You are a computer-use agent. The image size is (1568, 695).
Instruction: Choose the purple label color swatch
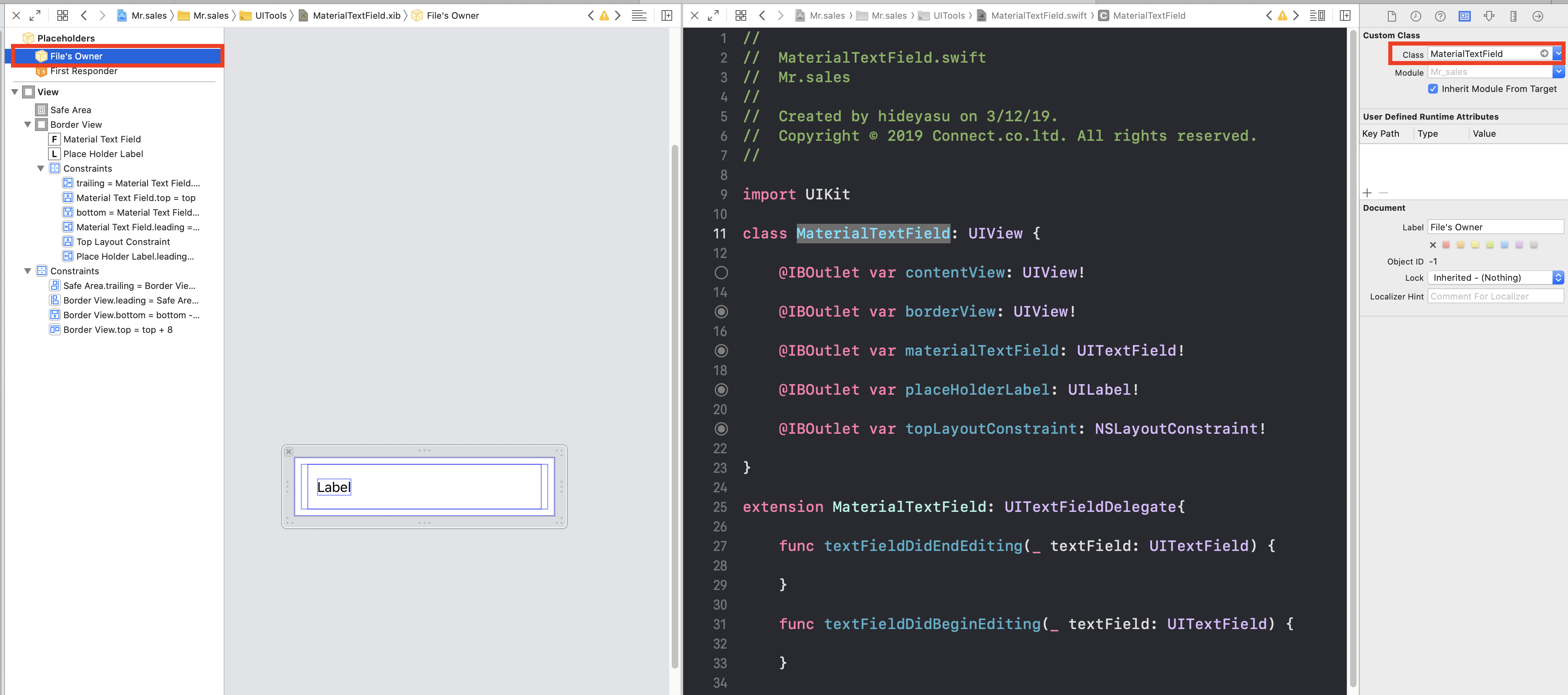[x=1519, y=245]
